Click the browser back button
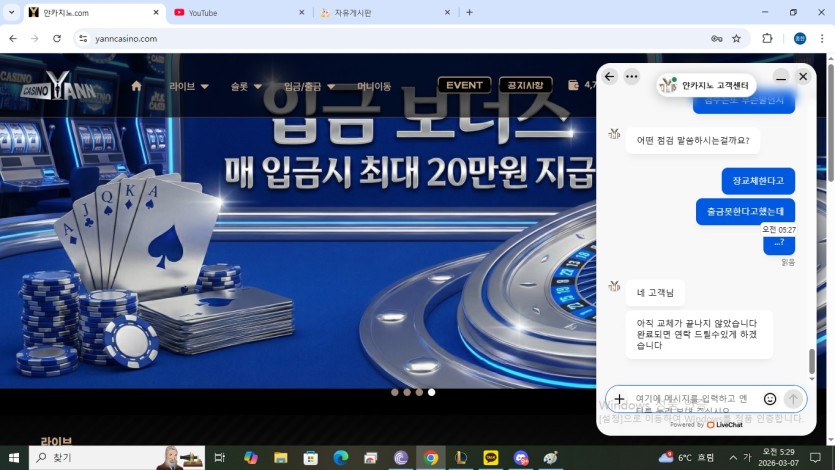Image resolution: width=835 pixels, height=470 pixels. (13, 38)
